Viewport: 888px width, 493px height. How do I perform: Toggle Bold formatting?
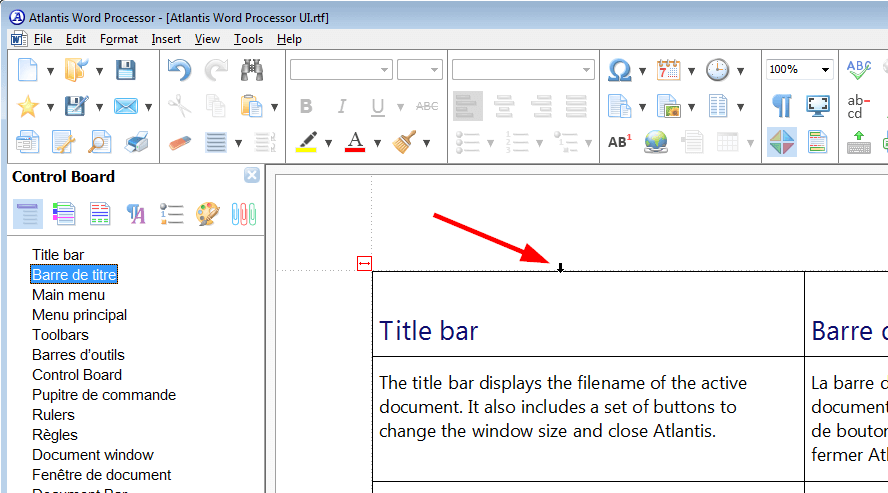click(306, 106)
